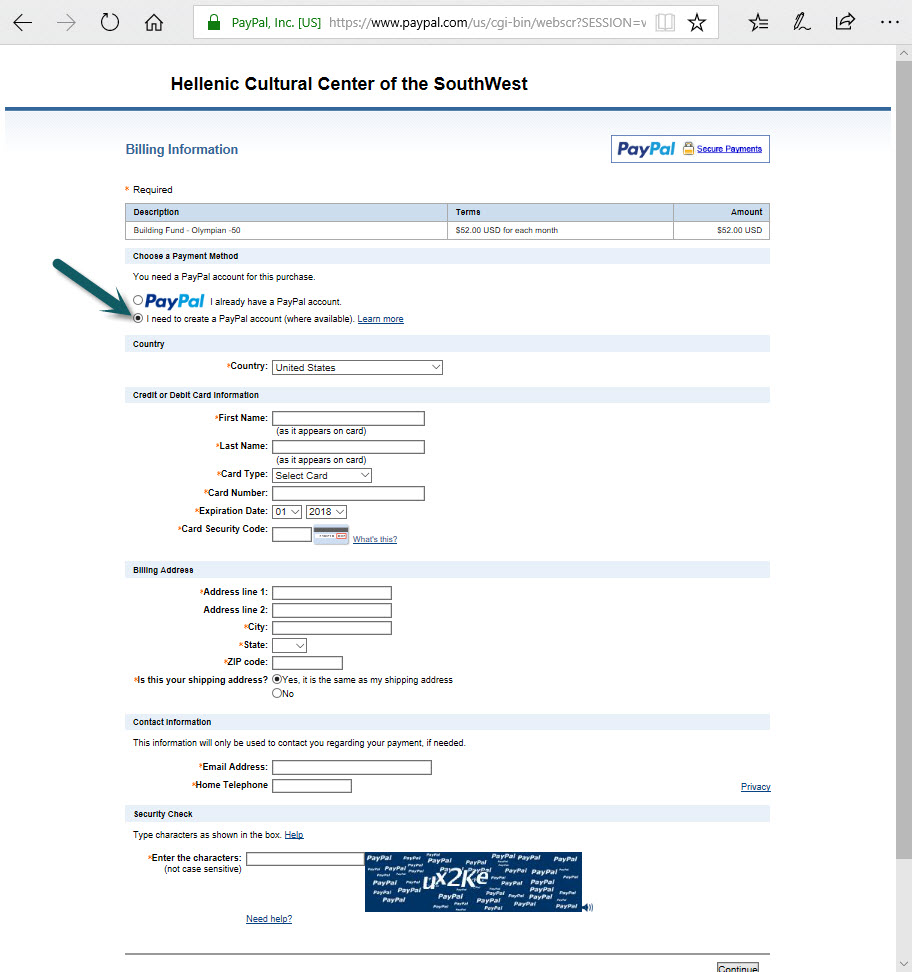Open the State dropdown

(289, 645)
